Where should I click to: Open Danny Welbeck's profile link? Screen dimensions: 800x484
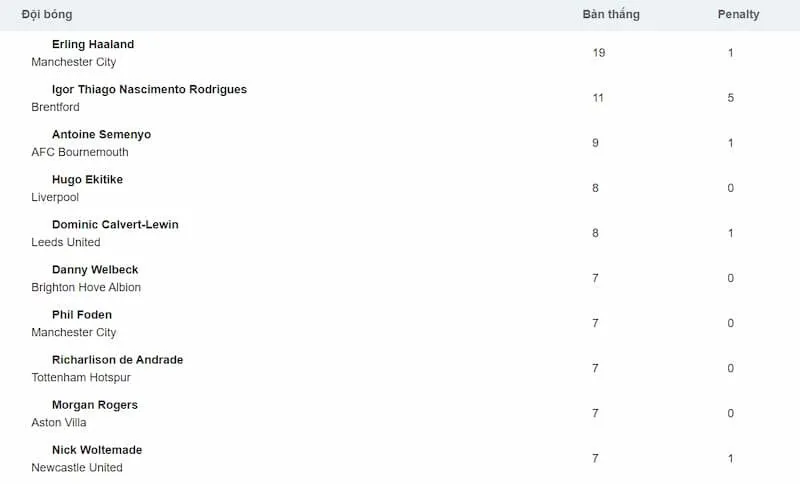[x=95, y=270]
